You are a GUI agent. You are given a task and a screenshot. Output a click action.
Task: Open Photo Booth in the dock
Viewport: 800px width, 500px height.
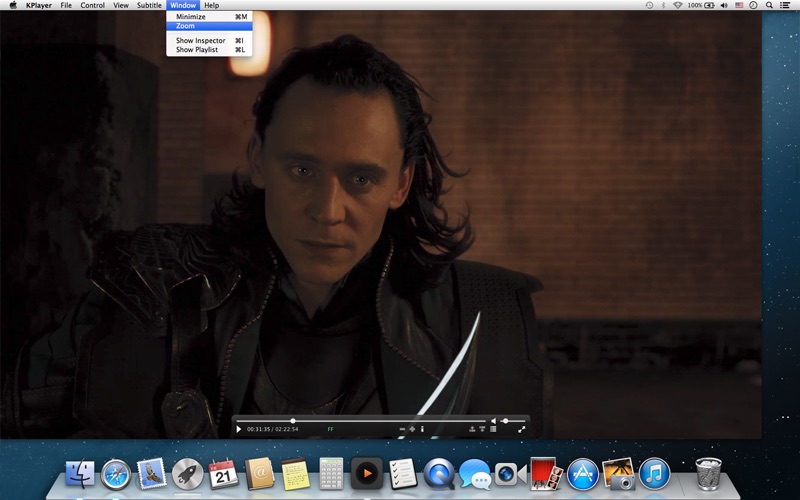[x=546, y=474]
